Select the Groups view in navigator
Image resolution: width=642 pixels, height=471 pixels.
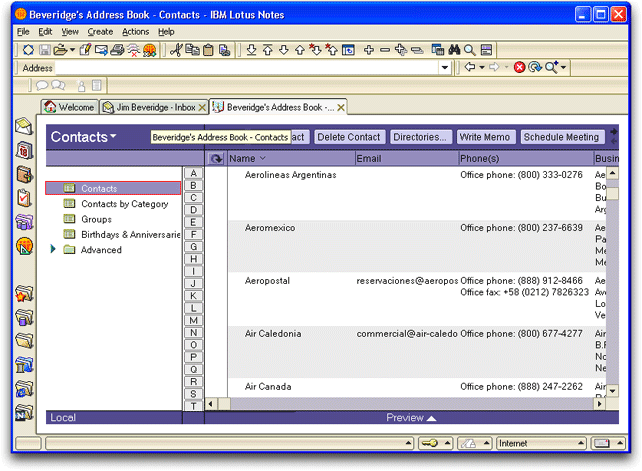[x=96, y=219]
